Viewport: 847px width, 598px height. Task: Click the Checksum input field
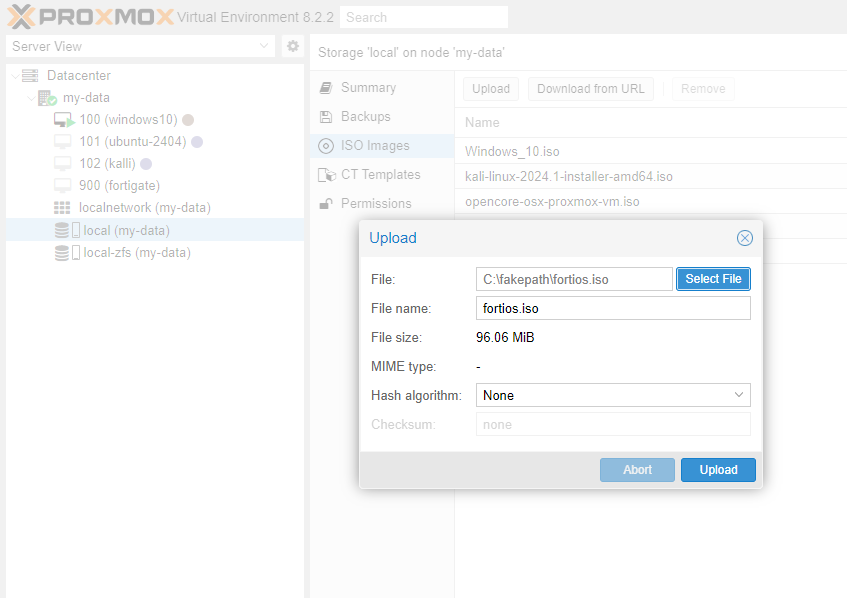tap(613, 425)
